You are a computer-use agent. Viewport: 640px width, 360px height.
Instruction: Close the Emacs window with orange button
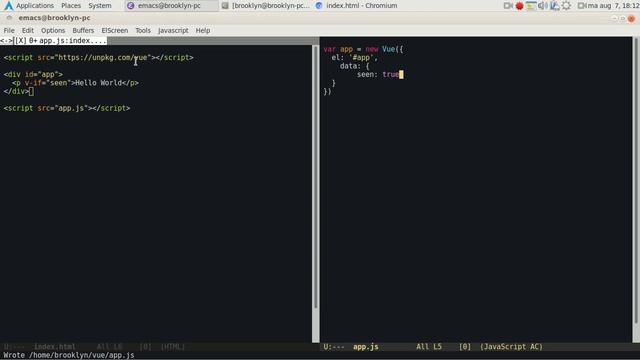(x=631, y=18)
